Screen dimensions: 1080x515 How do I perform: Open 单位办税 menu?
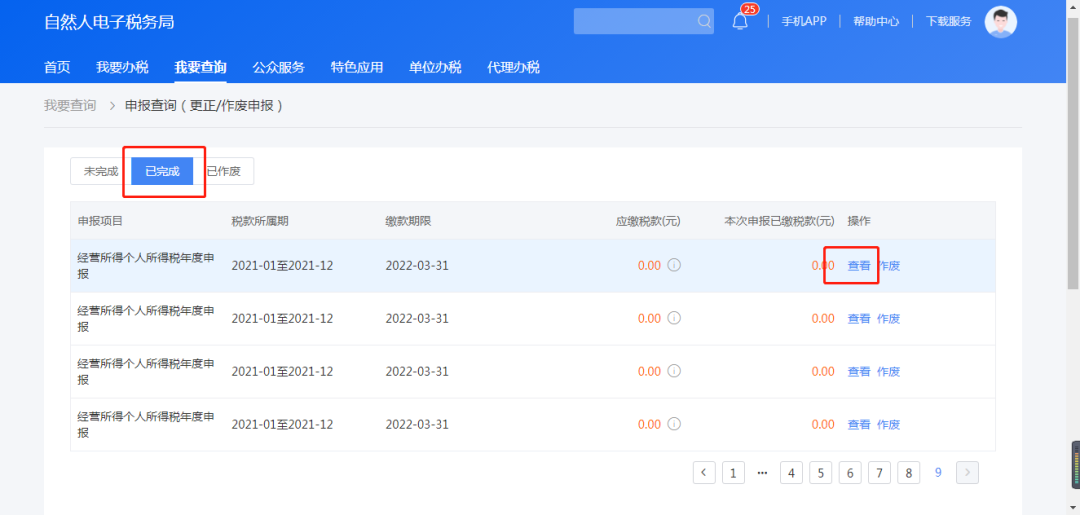[x=435, y=67]
